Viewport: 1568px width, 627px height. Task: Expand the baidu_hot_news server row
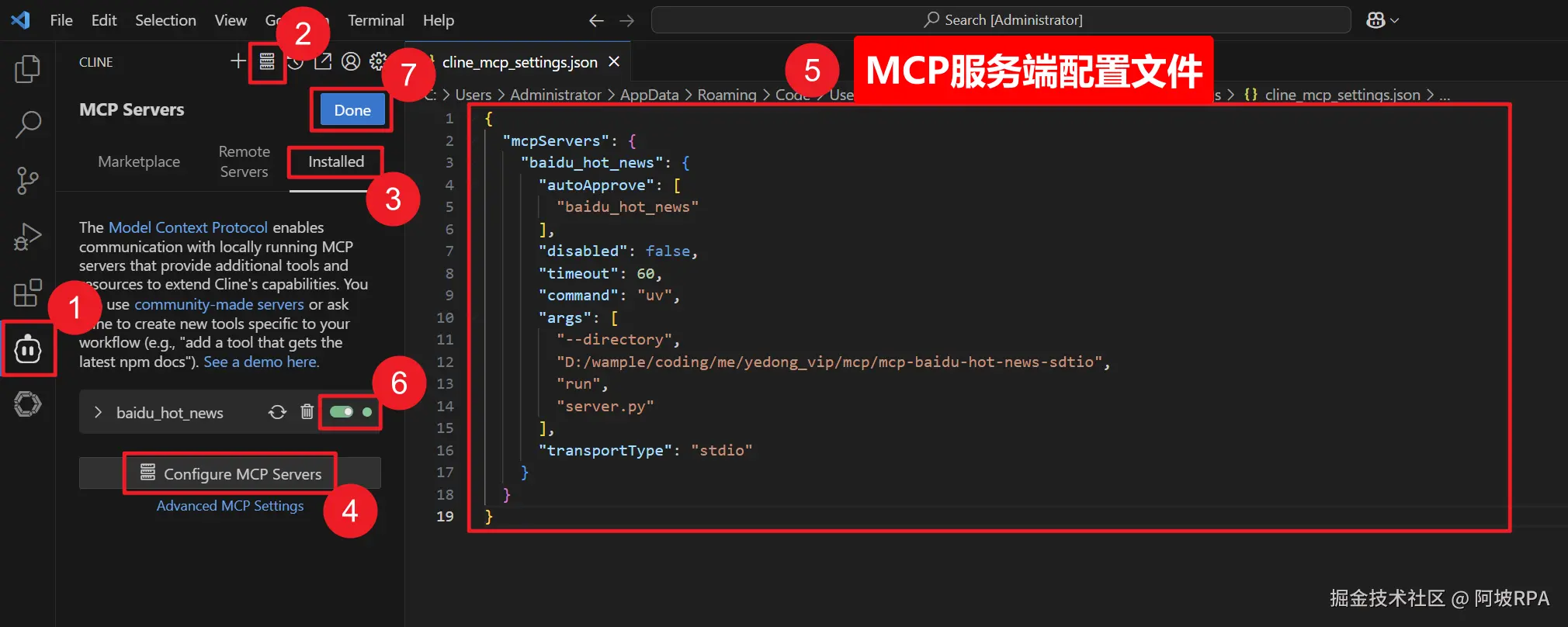click(x=98, y=412)
